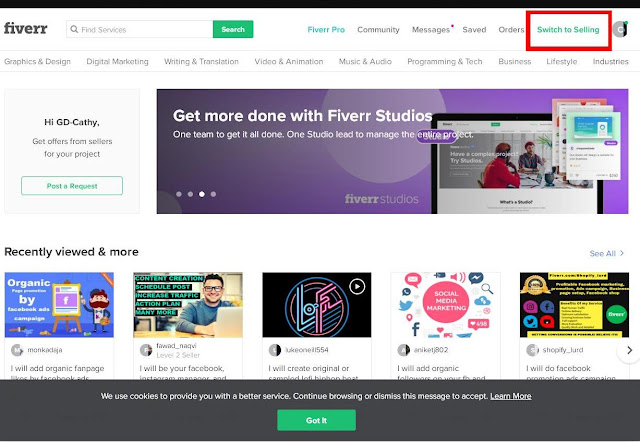This screenshot has height=442, width=640.
Task: Click the green Search button
Action: (233, 29)
